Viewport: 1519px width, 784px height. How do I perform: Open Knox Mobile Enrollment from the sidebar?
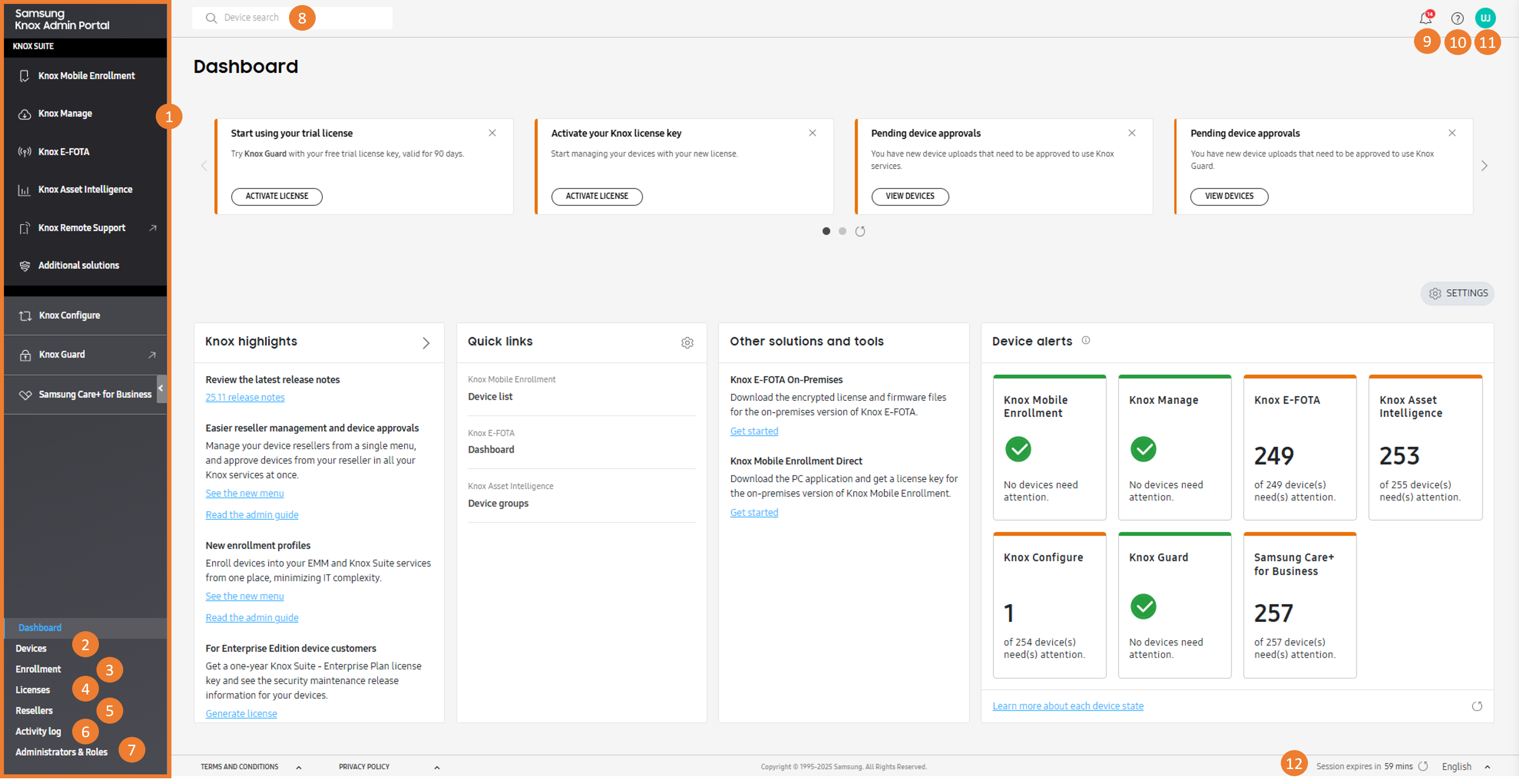[86, 75]
